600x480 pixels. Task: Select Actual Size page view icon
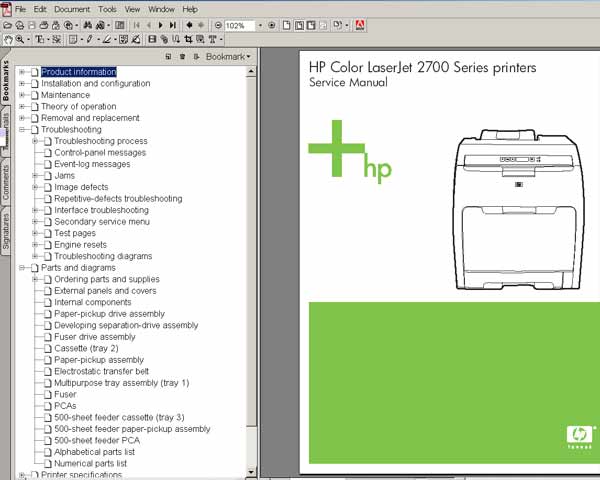pyautogui.click(x=286, y=26)
